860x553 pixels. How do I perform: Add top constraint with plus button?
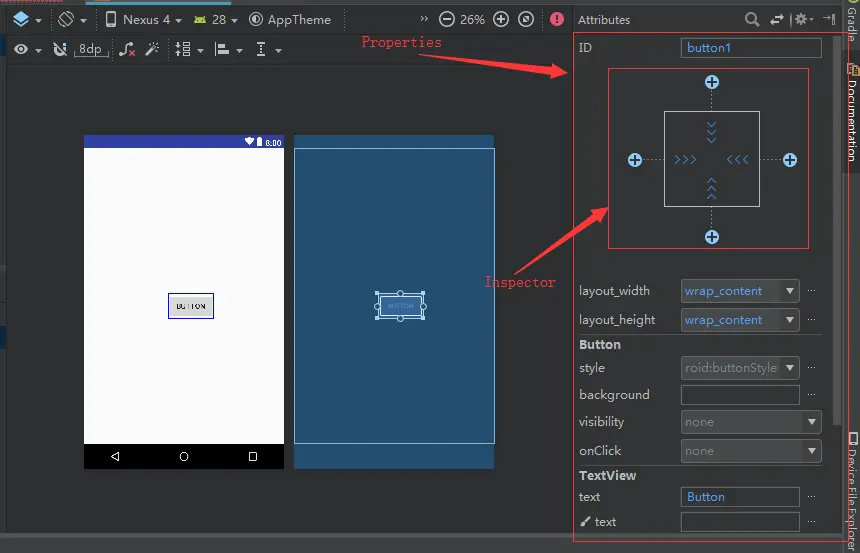(x=711, y=82)
